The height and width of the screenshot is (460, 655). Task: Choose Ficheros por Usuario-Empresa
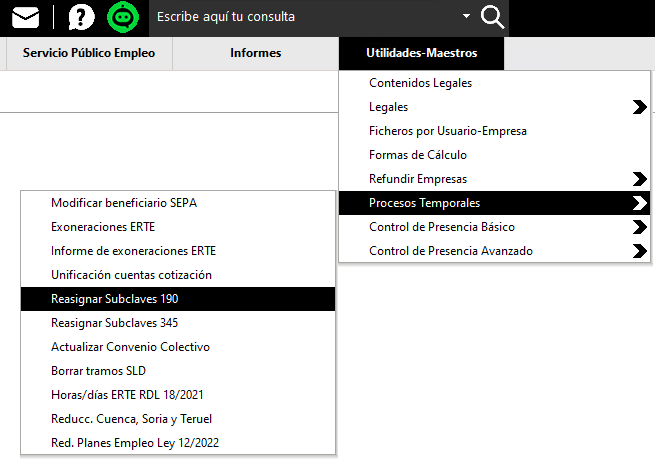coord(447,131)
